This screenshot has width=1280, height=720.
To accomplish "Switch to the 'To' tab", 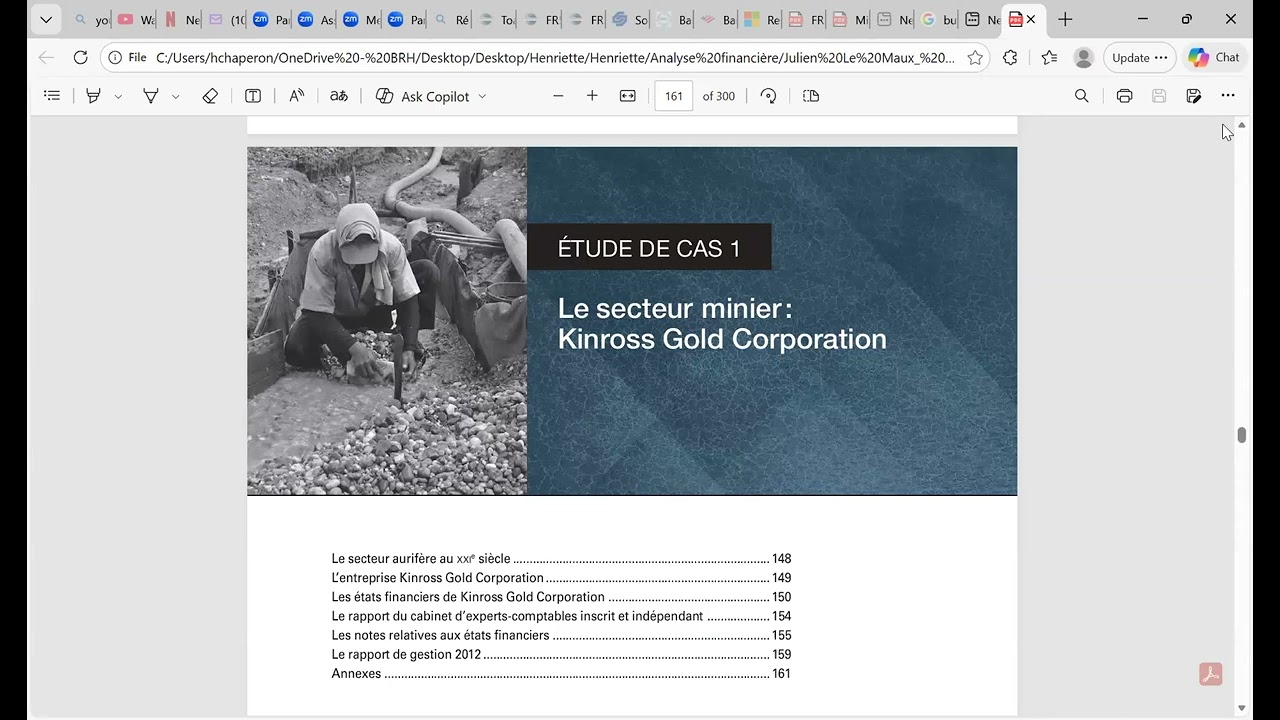I will pyautogui.click(x=495, y=19).
